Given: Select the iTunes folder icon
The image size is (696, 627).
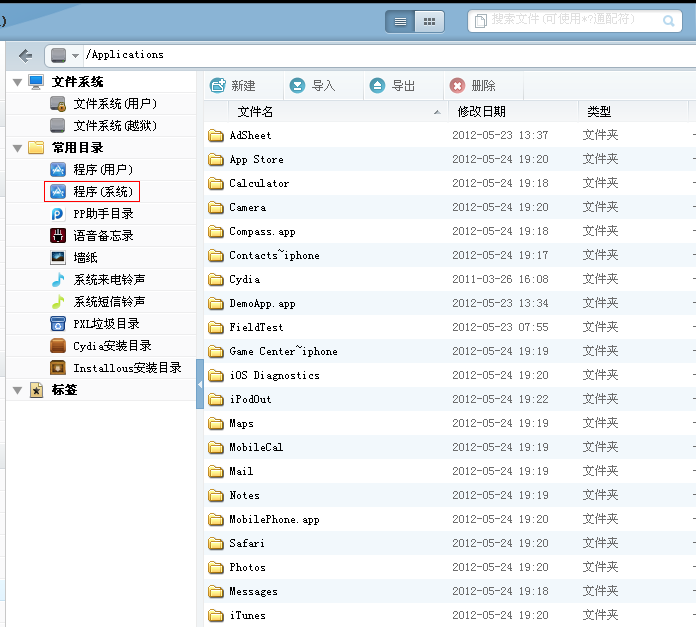Looking at the screenshot, I should click(216, 615).
